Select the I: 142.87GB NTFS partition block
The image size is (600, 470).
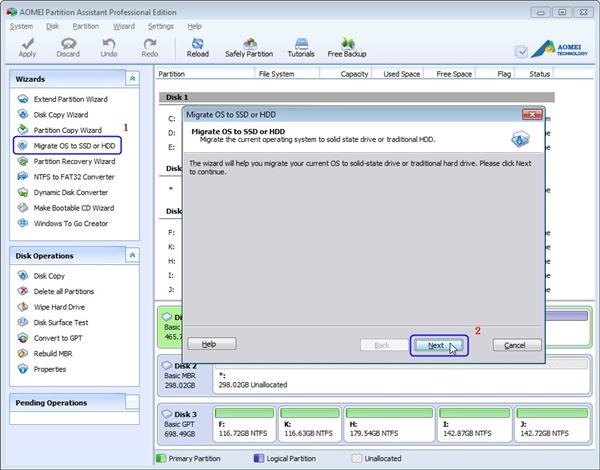(474, 424)
